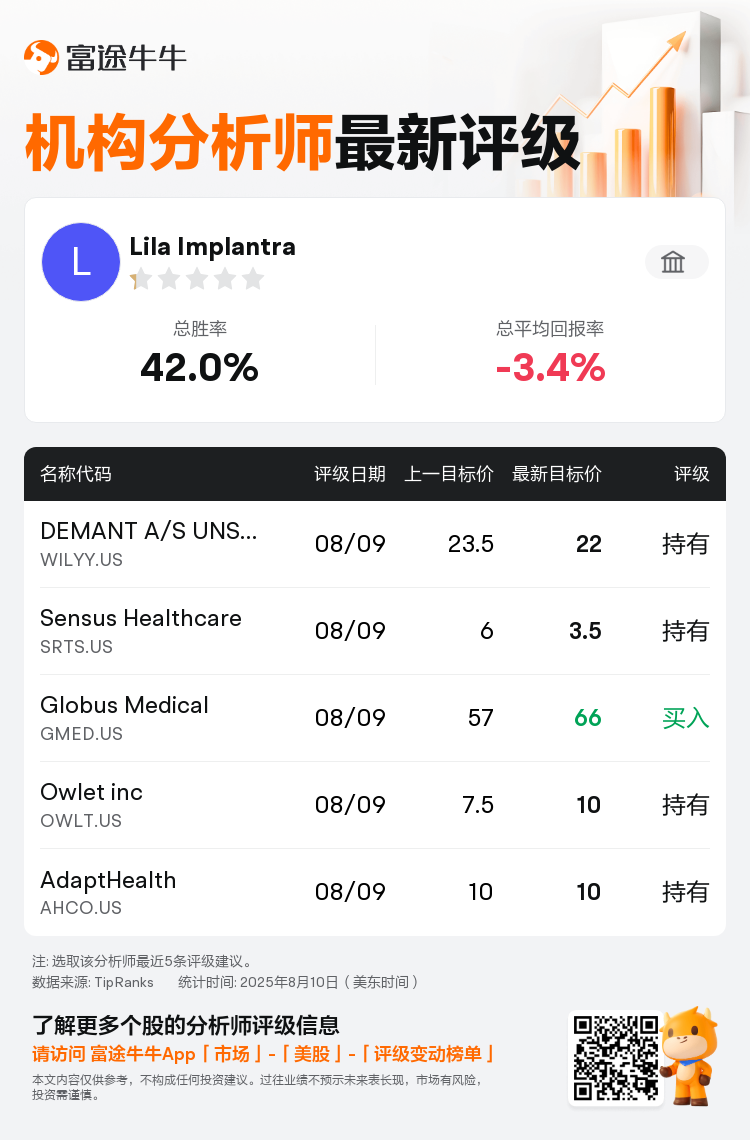Image resolution: width=750 pixels, height=1140 pixels.
Task: Click the 评级日期 column header
Action: pos(350,474)
